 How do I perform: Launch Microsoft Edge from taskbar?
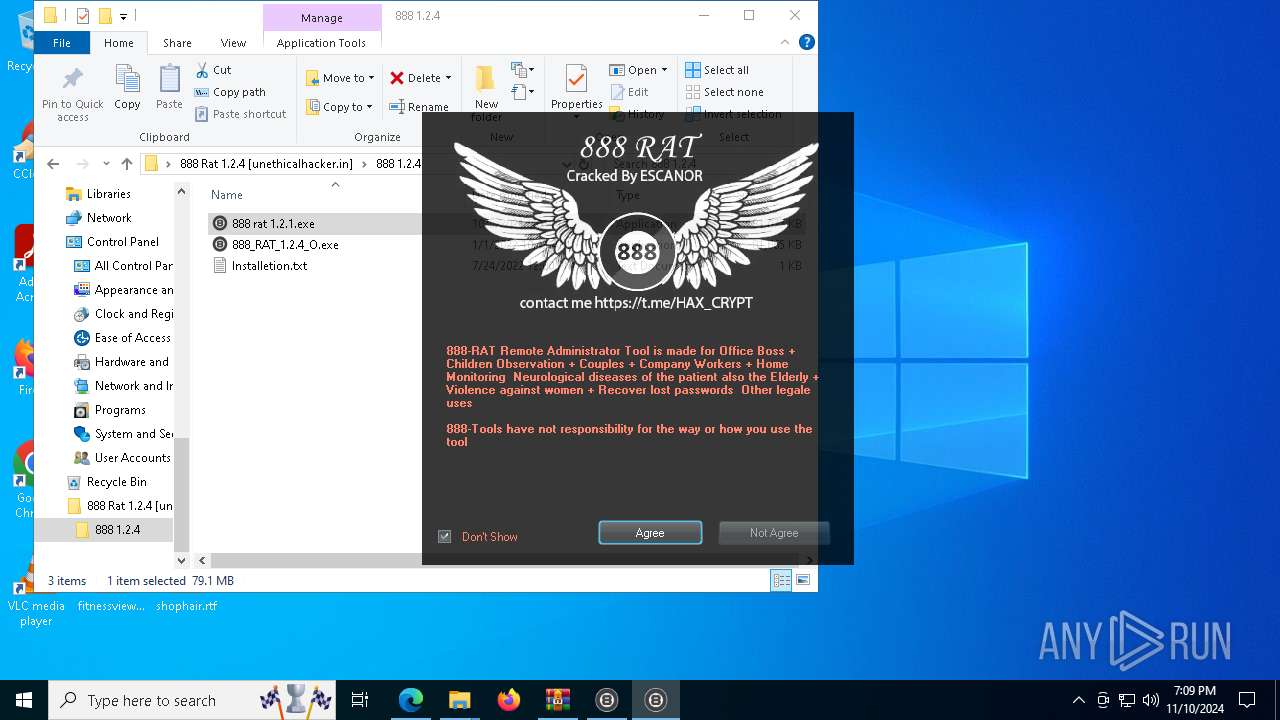pyautogui.click(x=411, y=700)
